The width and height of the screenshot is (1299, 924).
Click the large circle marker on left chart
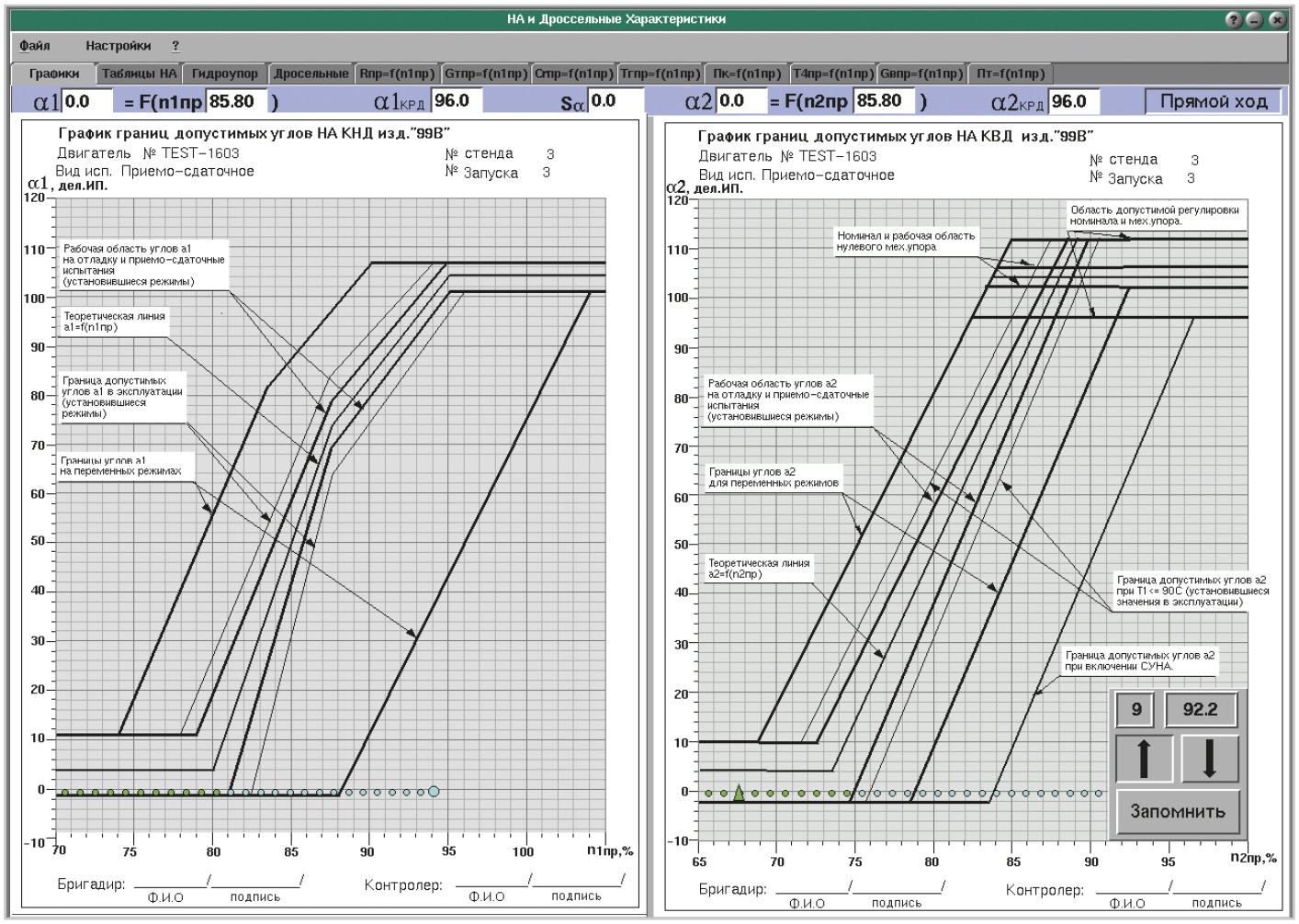(434, 792)
